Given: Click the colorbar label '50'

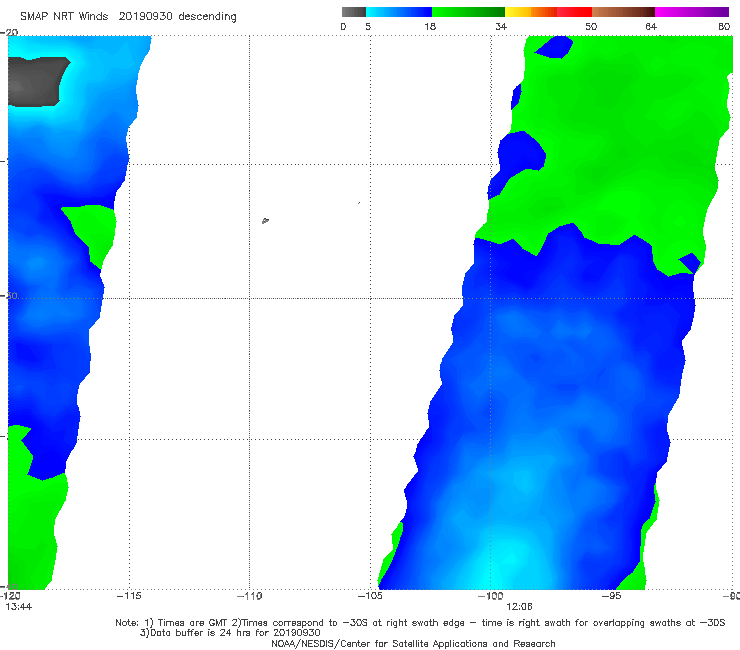Looking at the screenshot, I should tap(591, 26).
